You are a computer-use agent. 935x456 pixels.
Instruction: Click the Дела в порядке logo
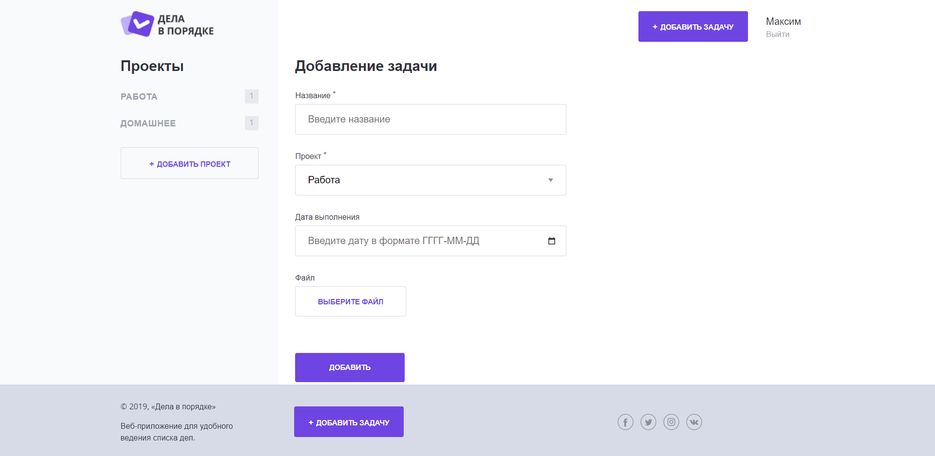167,24
